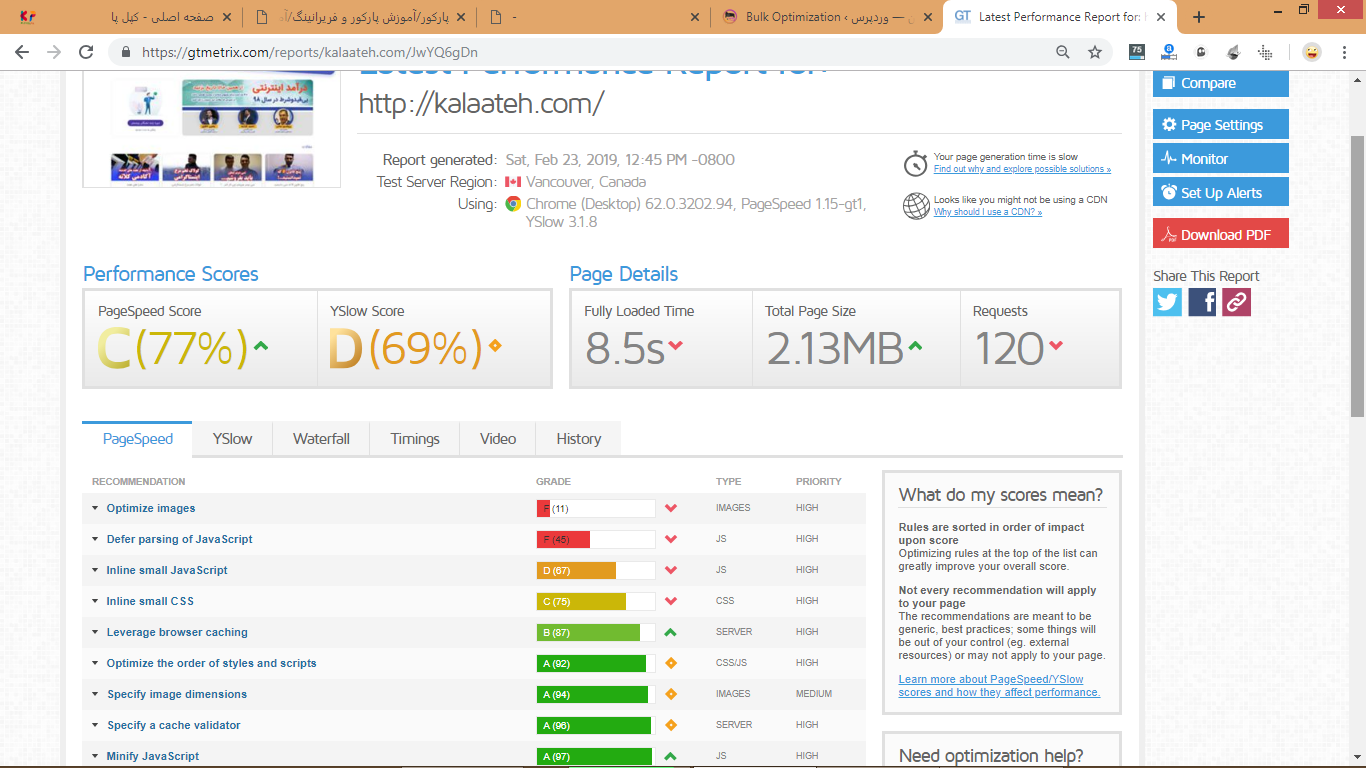Close the Bulk Optimization tab
Viewport: 1366px width, 768px height.
tap(929, 17)
